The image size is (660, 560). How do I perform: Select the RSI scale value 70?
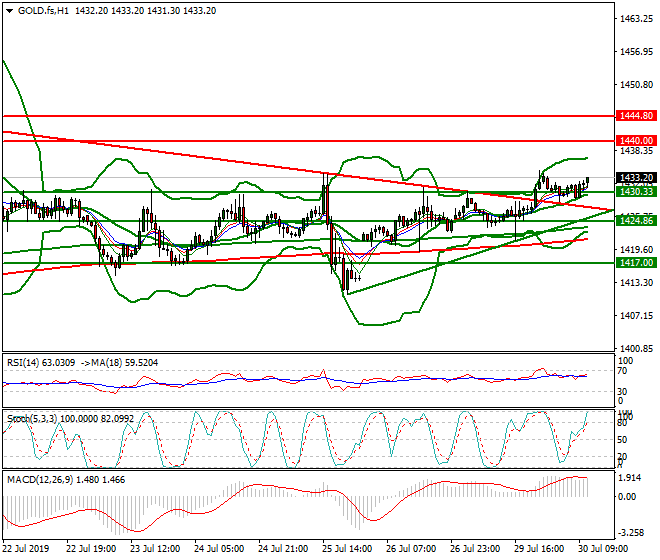[x=622, y=371]
